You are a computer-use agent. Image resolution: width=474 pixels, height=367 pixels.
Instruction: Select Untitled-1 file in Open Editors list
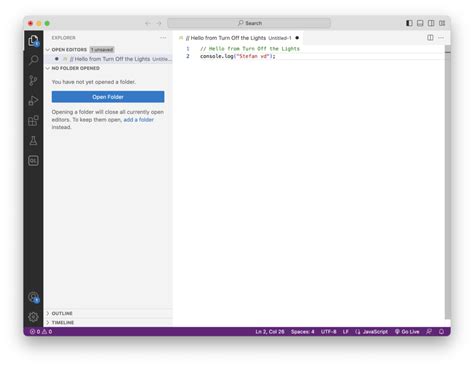point(108,59)
